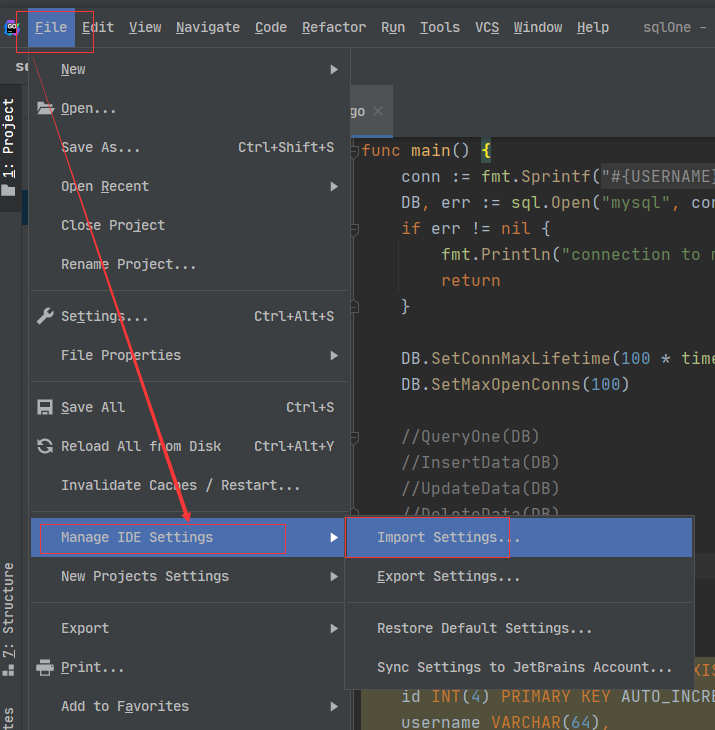Toggle the fold marker at 'if err != nil'

(x=354, y=229)
